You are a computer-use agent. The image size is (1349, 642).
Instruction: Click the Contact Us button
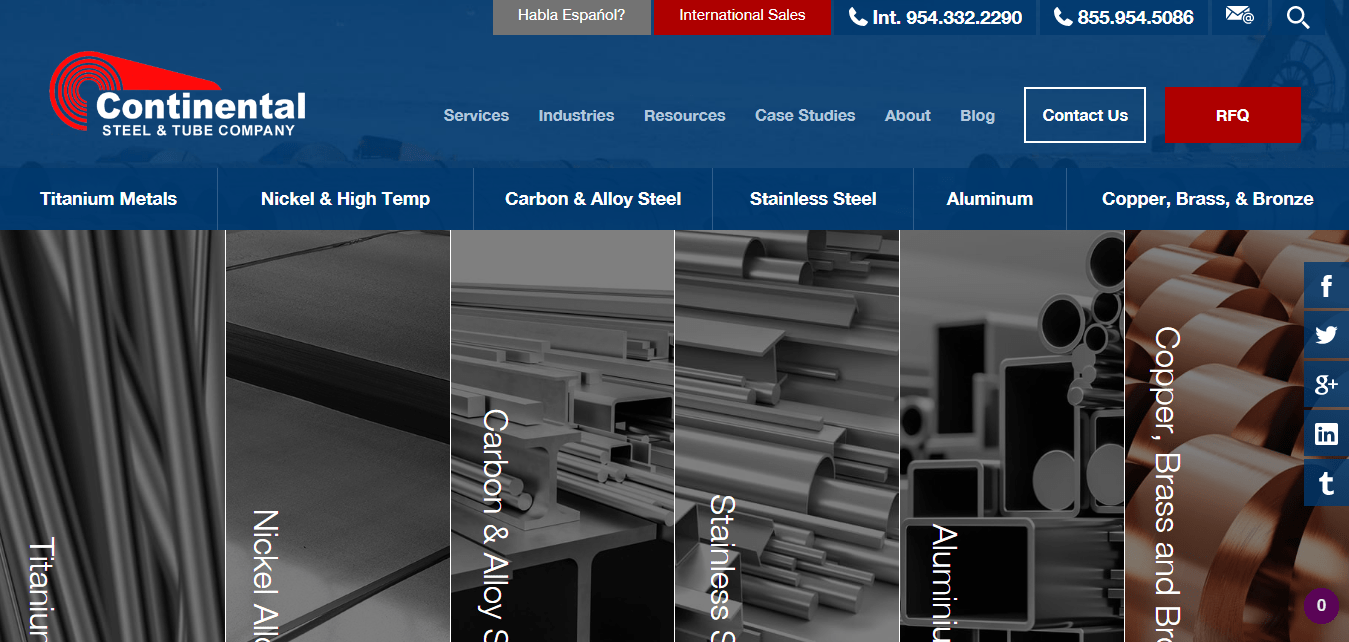(1084, 115)
